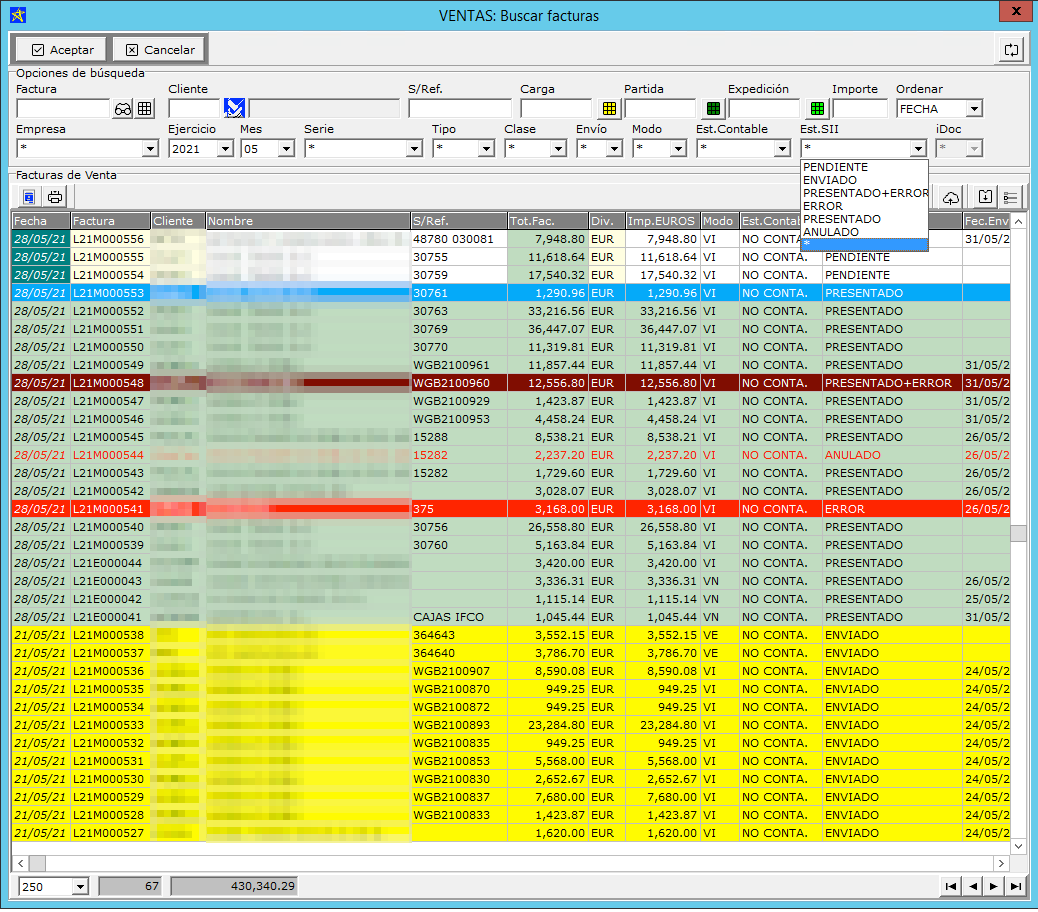Expand the Ejercicio year dropdown
The image size is (1038, 912).
(225, 149)
